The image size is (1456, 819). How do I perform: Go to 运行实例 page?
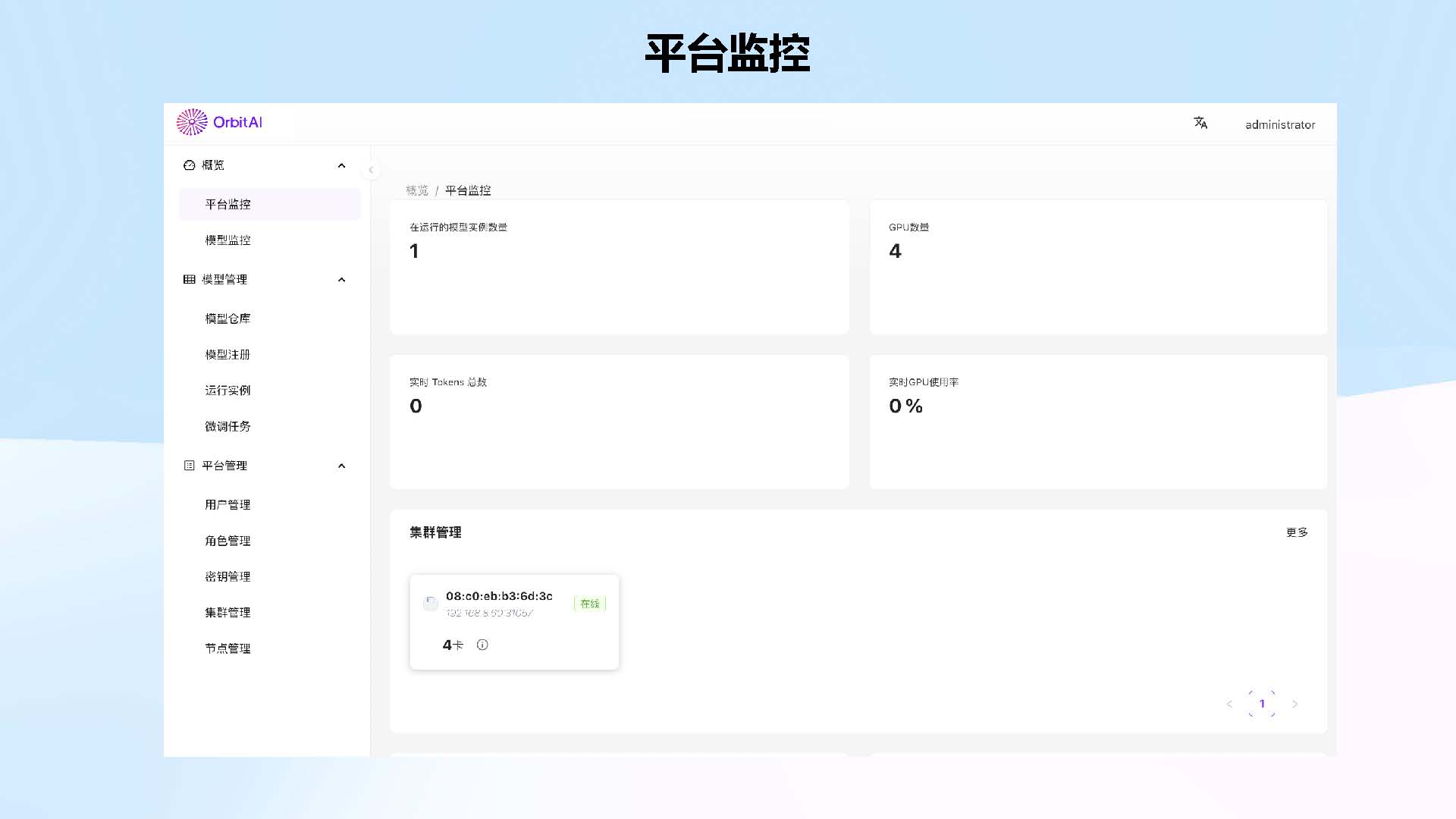(x=227, y=391)
